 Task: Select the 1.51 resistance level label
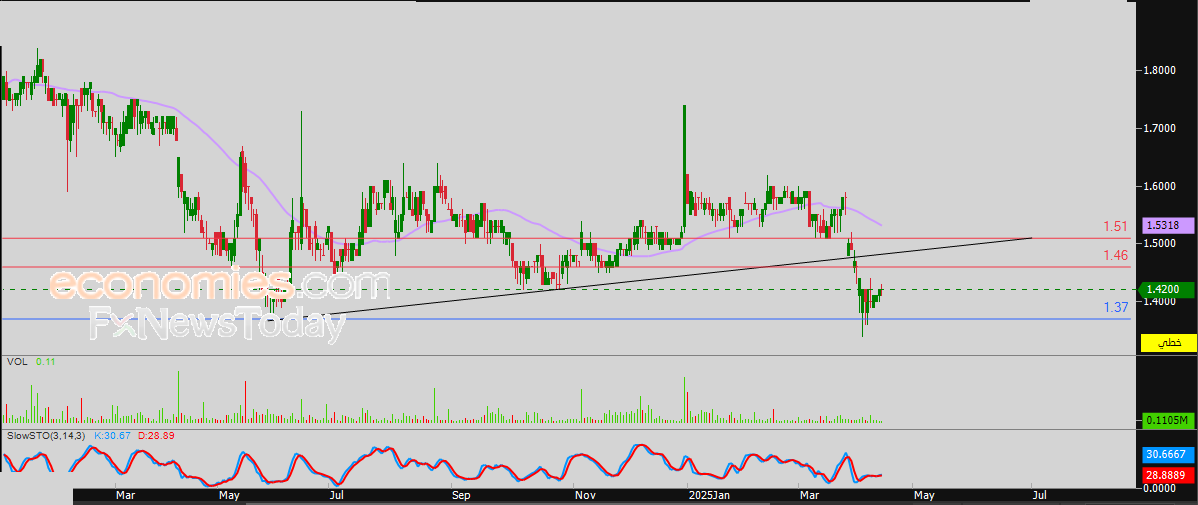pyautogui.click(x=1116, y=227)
